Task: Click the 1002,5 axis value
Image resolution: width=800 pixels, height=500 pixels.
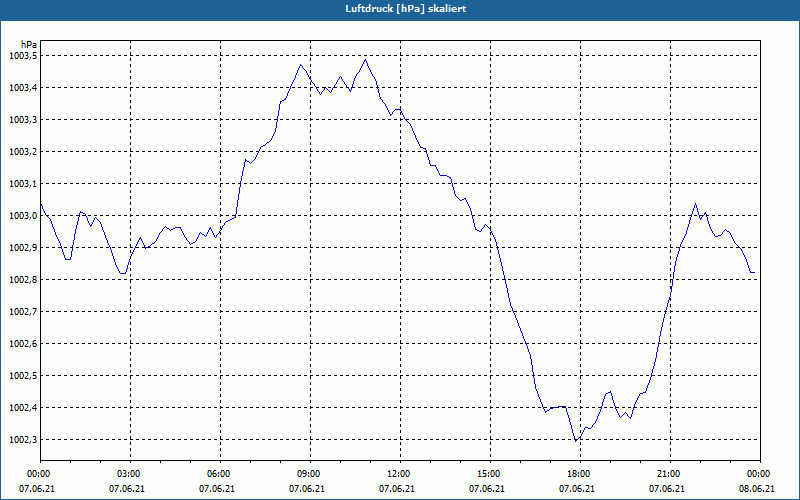Action: click(23, 376)
